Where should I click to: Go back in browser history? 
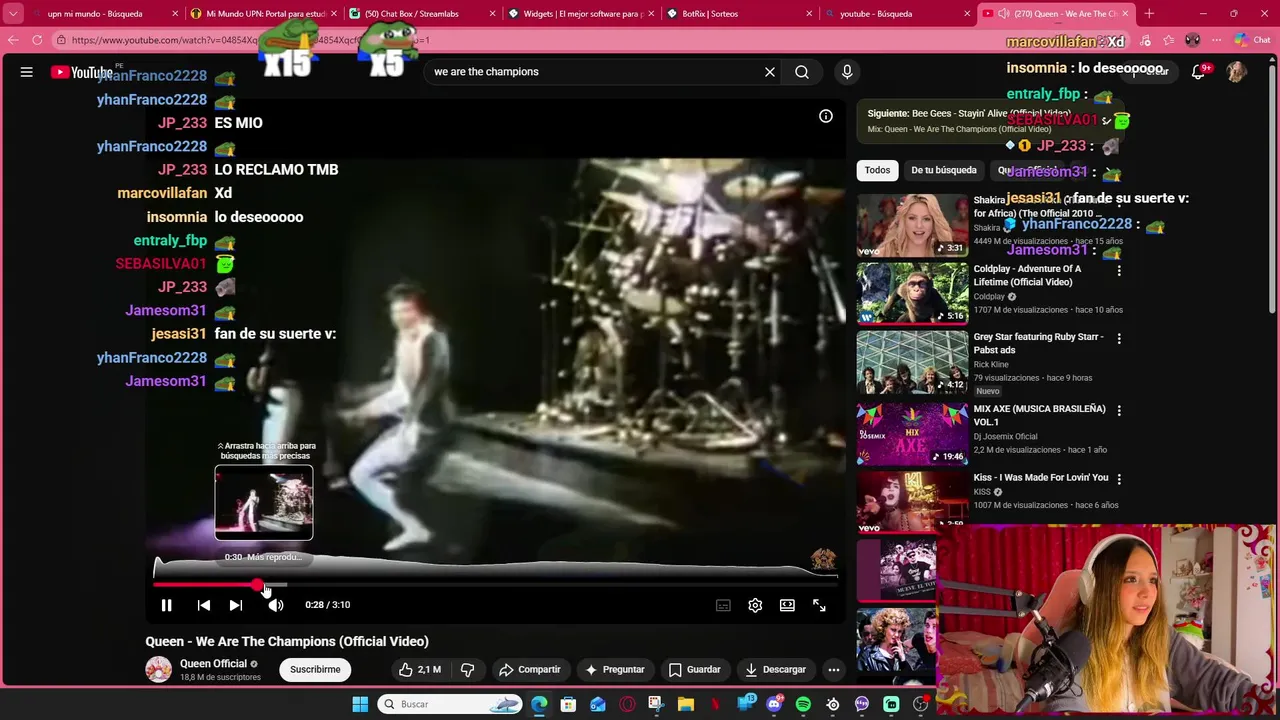point(13,40)
